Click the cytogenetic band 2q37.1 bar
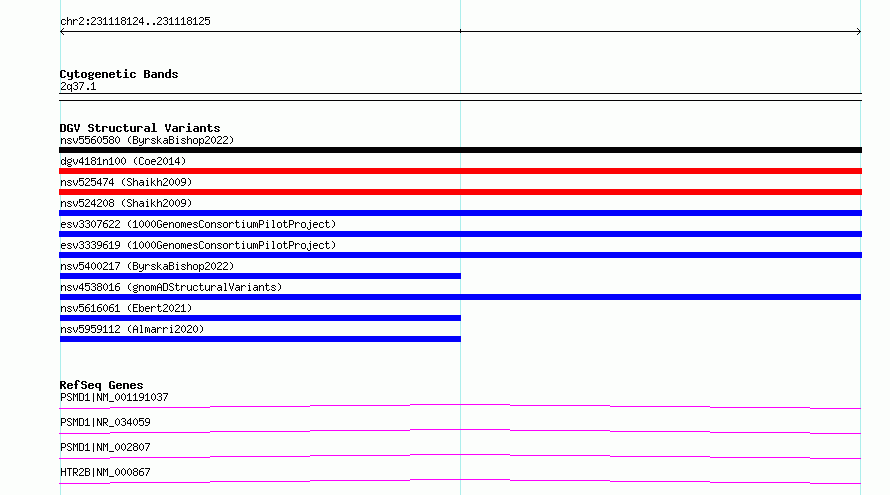The image size is (890, 495). coord(460,97)
